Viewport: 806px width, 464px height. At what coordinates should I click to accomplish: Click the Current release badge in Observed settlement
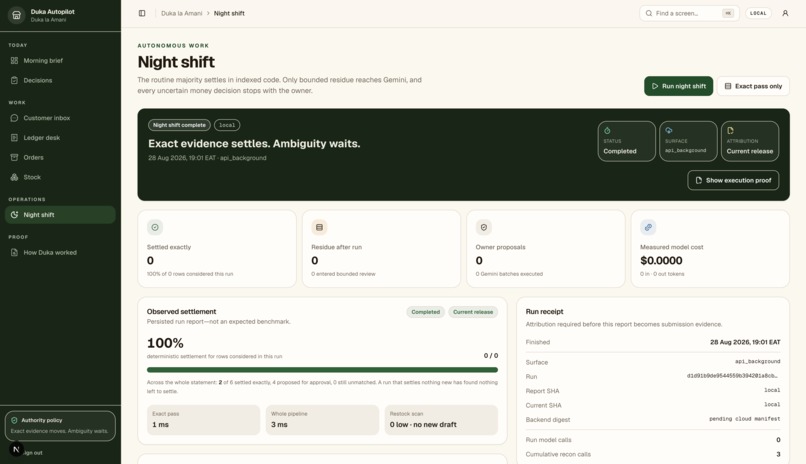click(x=473, y=312)
